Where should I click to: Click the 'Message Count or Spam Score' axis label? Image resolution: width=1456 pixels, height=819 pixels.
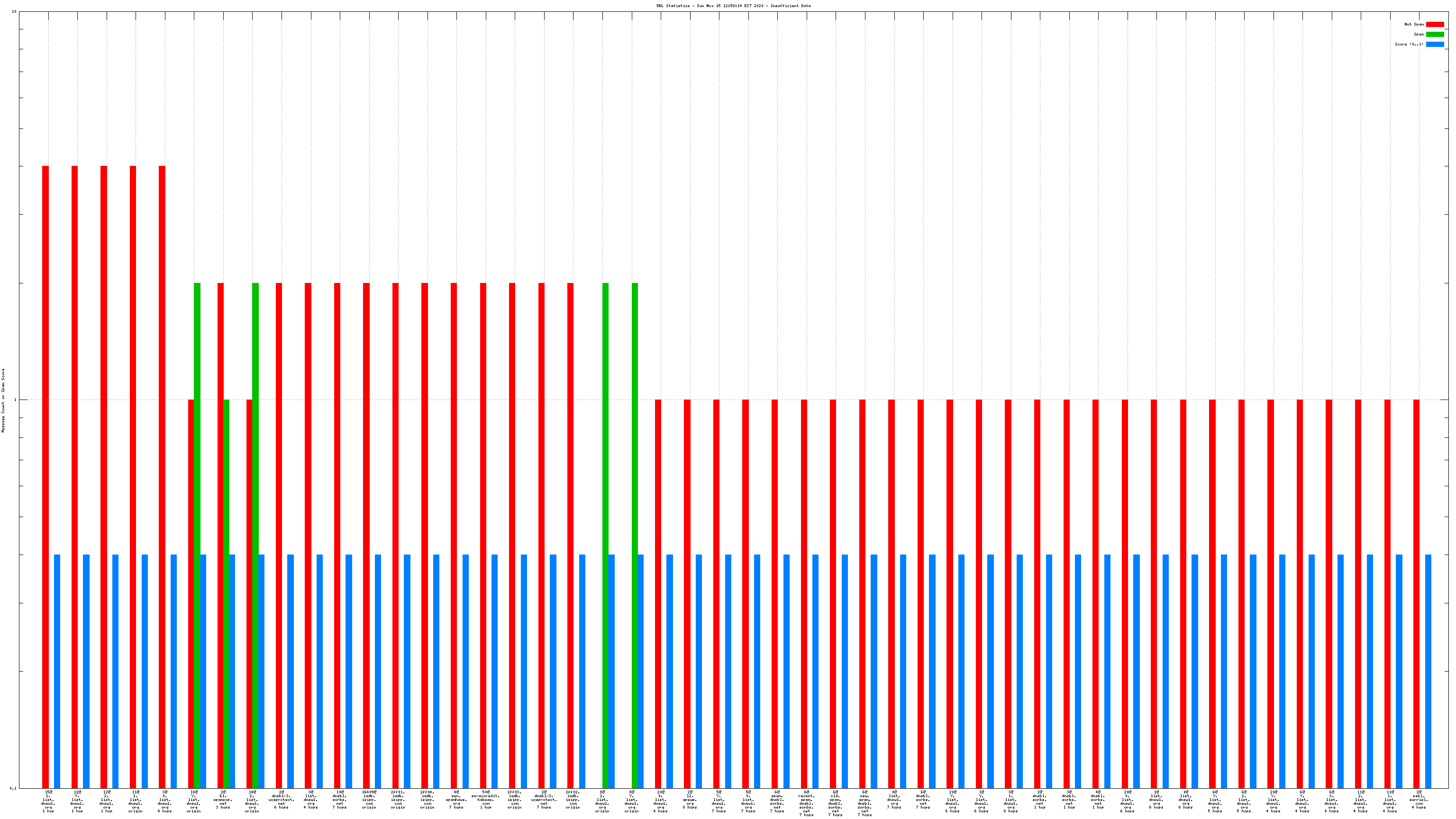tap(3, 400)
